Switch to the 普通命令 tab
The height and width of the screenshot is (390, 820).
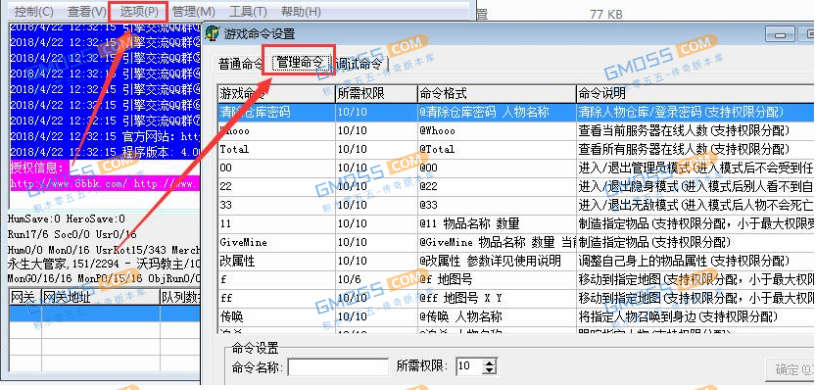241,64
